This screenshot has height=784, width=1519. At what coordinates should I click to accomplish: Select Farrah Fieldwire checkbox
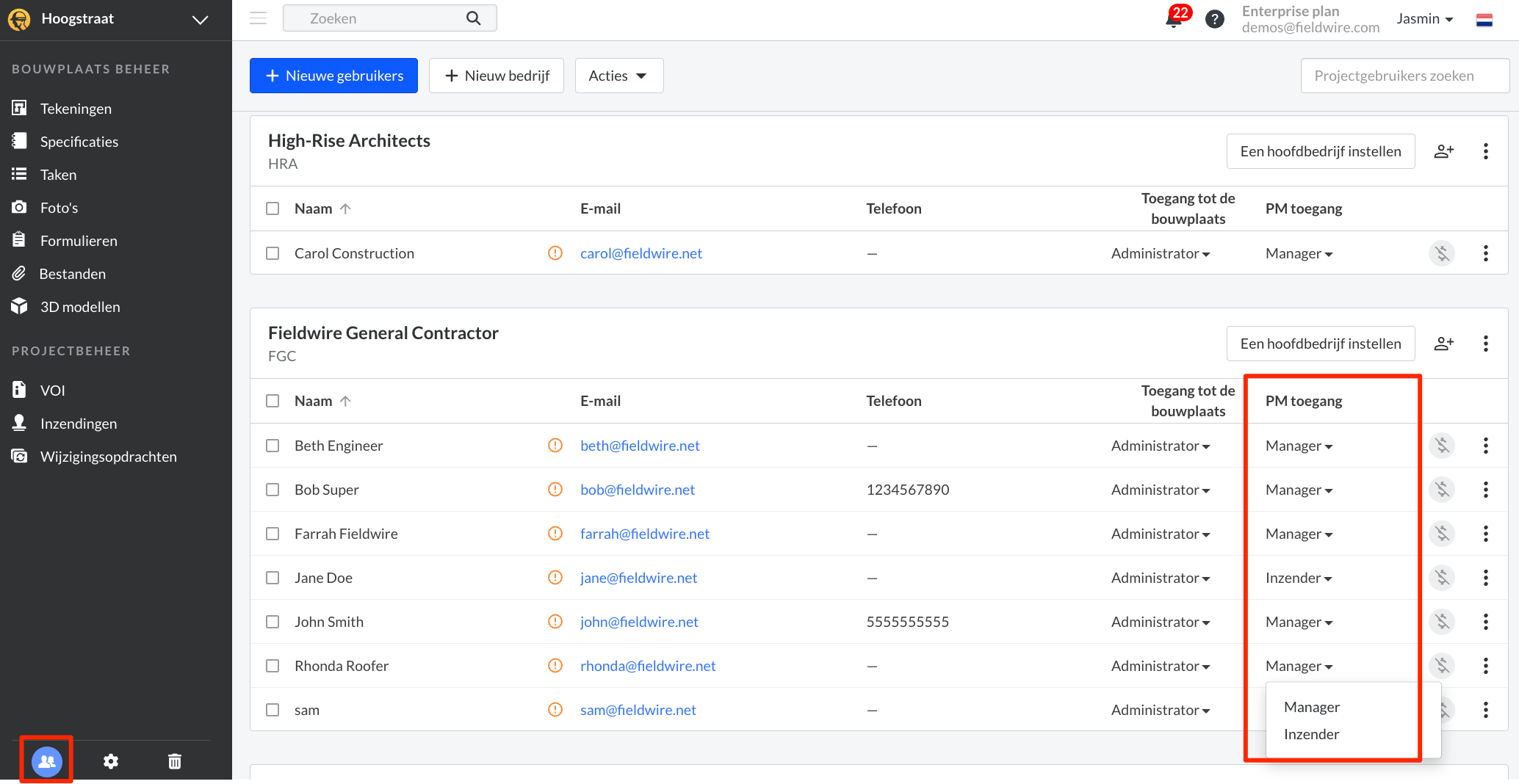point(273,534)
